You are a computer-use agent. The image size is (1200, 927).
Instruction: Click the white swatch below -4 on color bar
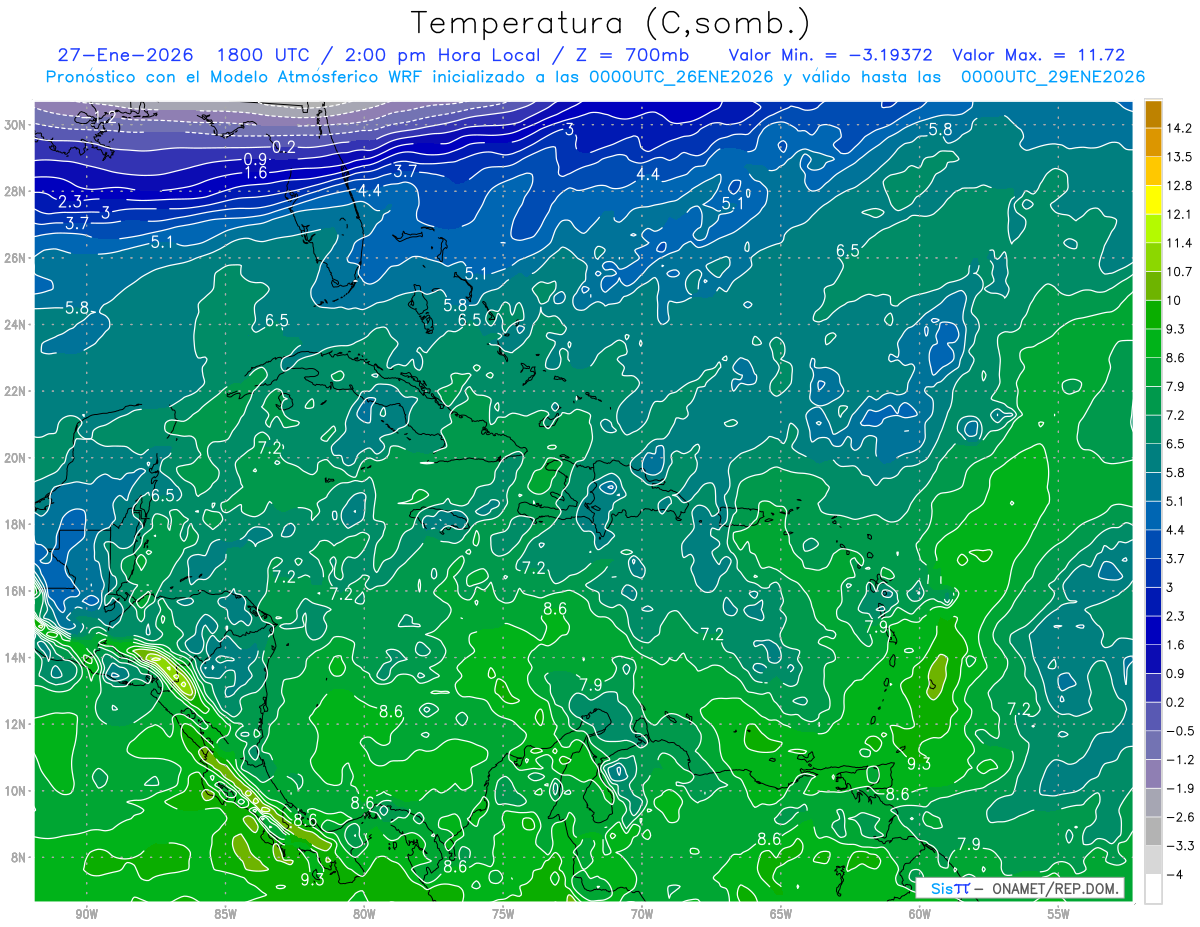tap(1153, 888)
